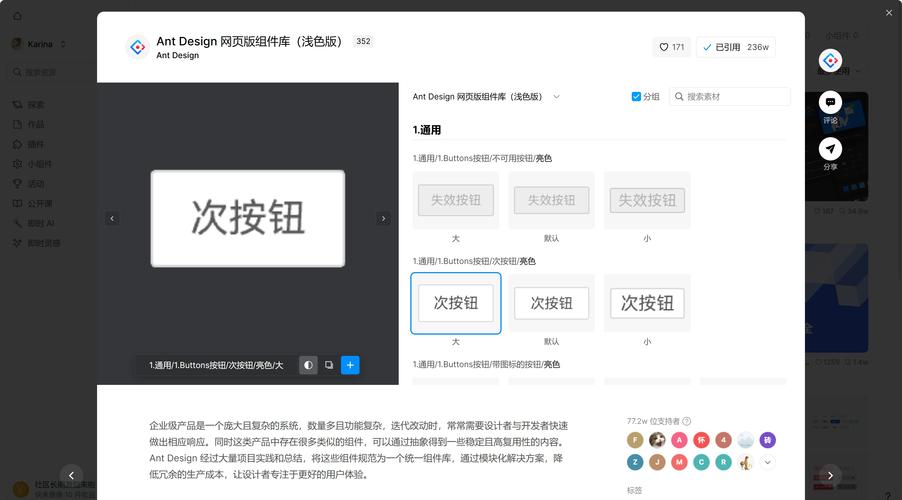Click the giraffe photo supporter avatar
The width and height of the screenshot is (902, 500).
tap(746, 462)
